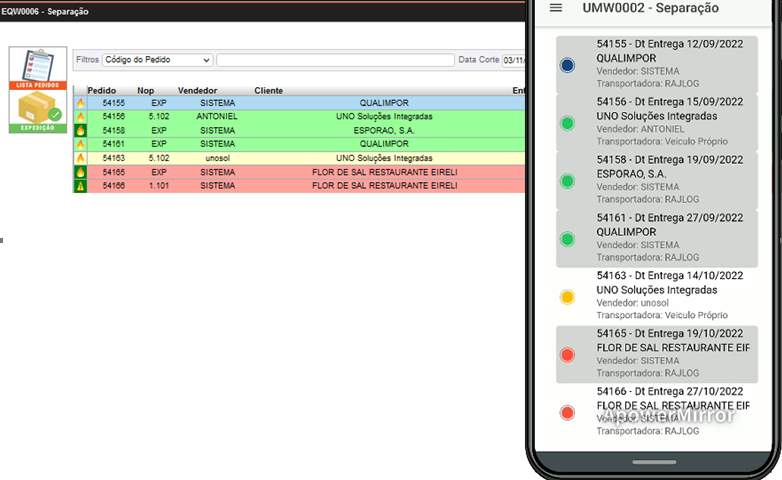This screenshot has width=782, height=480.
Task: Tap the phone home gesture bar
Action: click(x=654, y=462)
